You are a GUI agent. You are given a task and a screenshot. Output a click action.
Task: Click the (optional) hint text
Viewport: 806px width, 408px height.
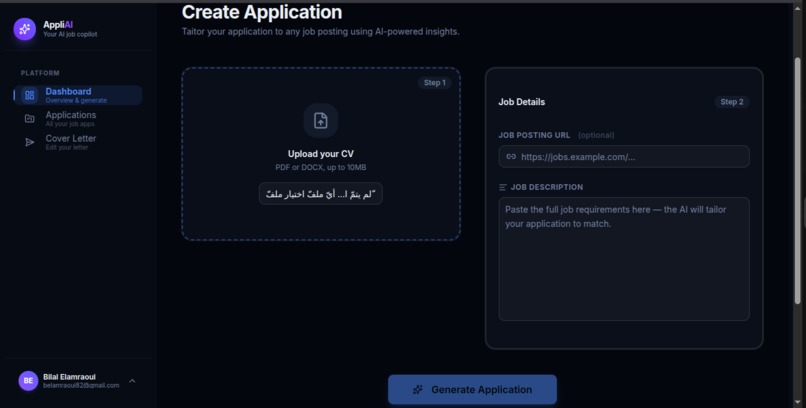pos(596,135)
